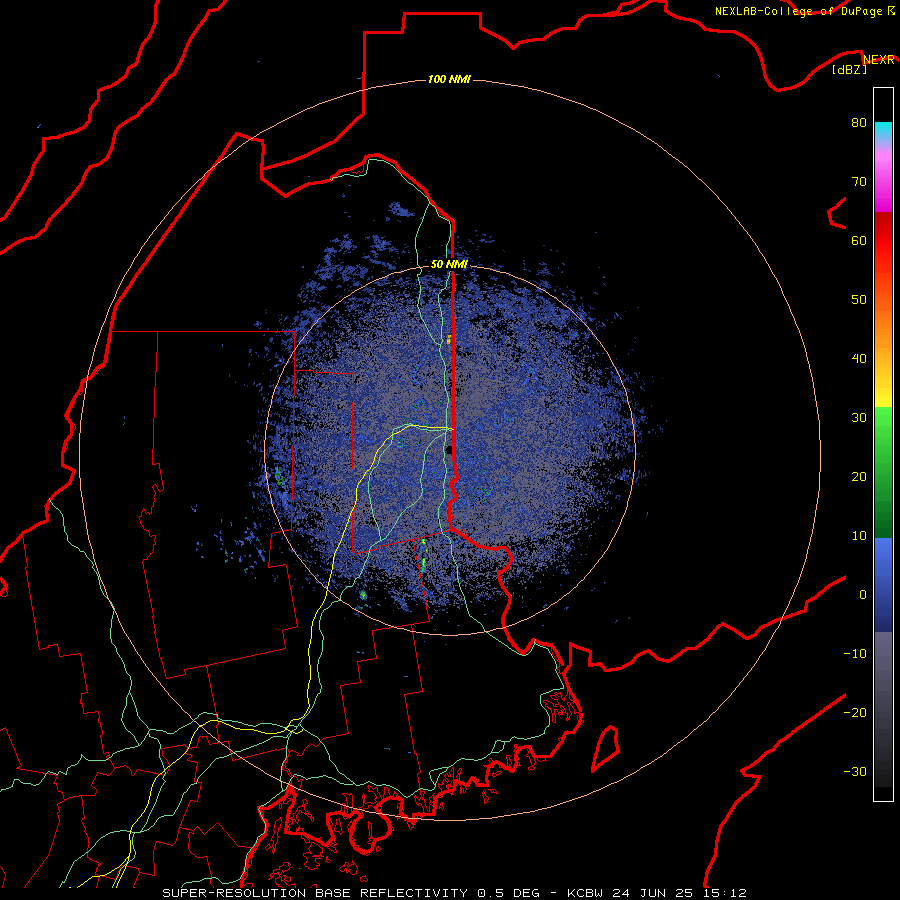The image size is (900, 900).
Task: Click the 30 value on the dBZ scale
Action: pos(859,418)
